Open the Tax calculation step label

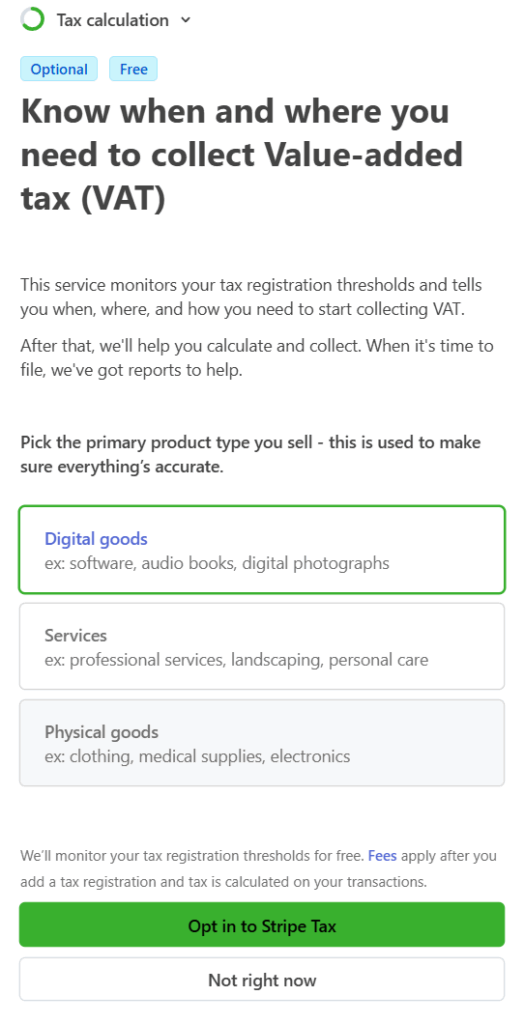[112, 20]
